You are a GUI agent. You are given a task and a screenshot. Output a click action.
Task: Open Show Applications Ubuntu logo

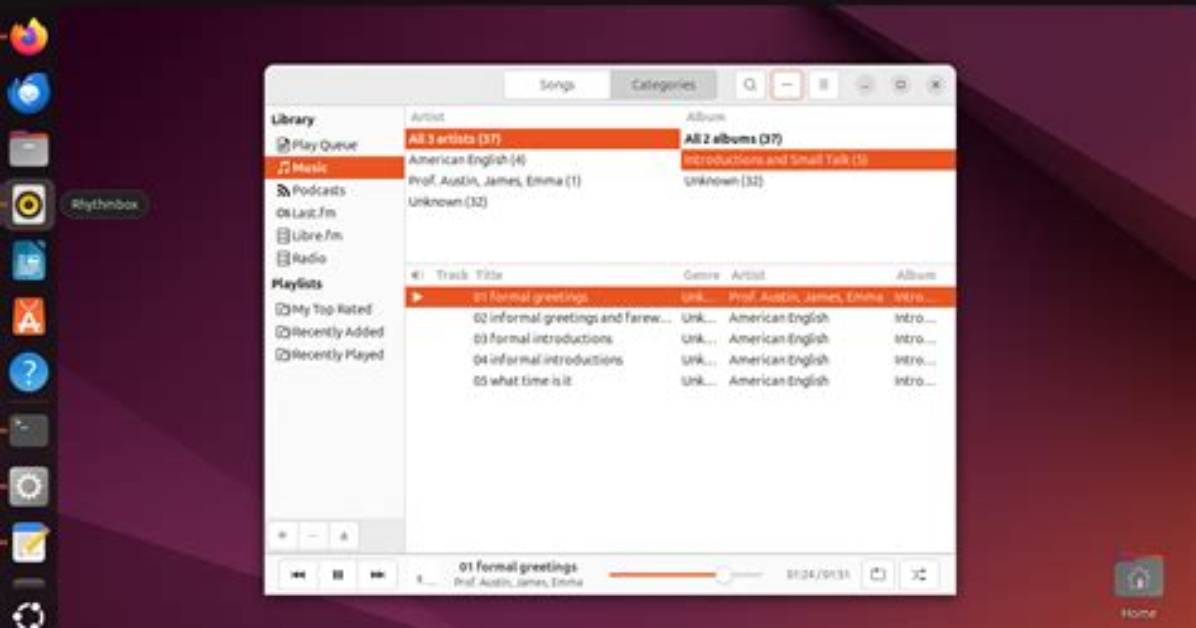tap(28, 614)
